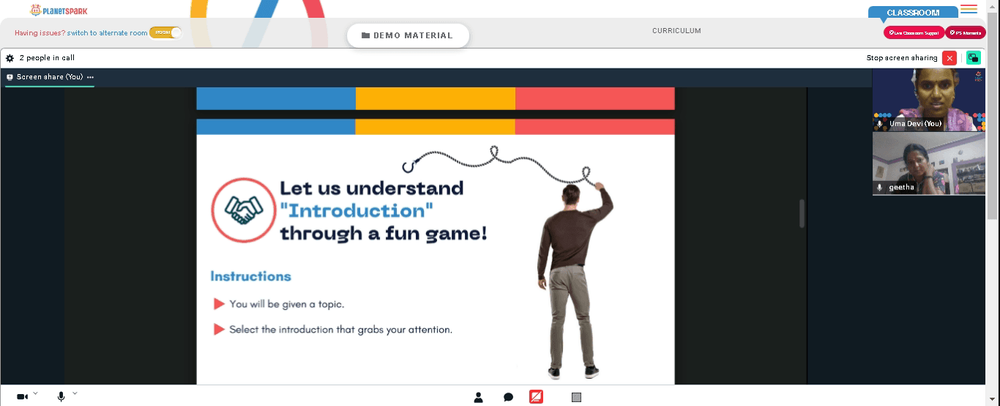Click the man drawing image on slide

pyautogui.click(x=575, y=280)
